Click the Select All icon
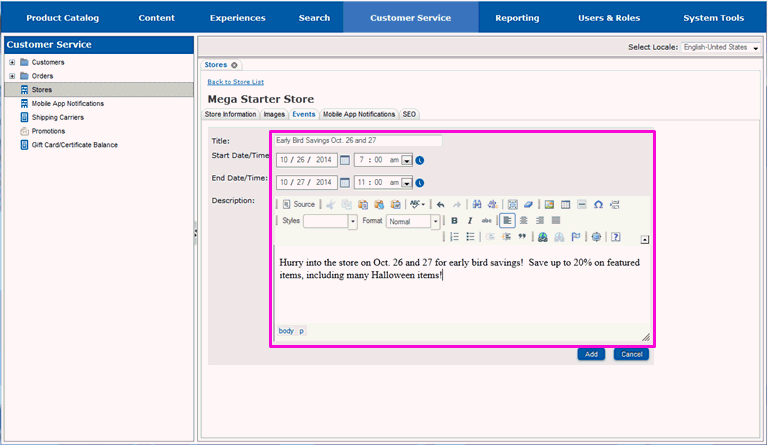 [x=512, y=205]
